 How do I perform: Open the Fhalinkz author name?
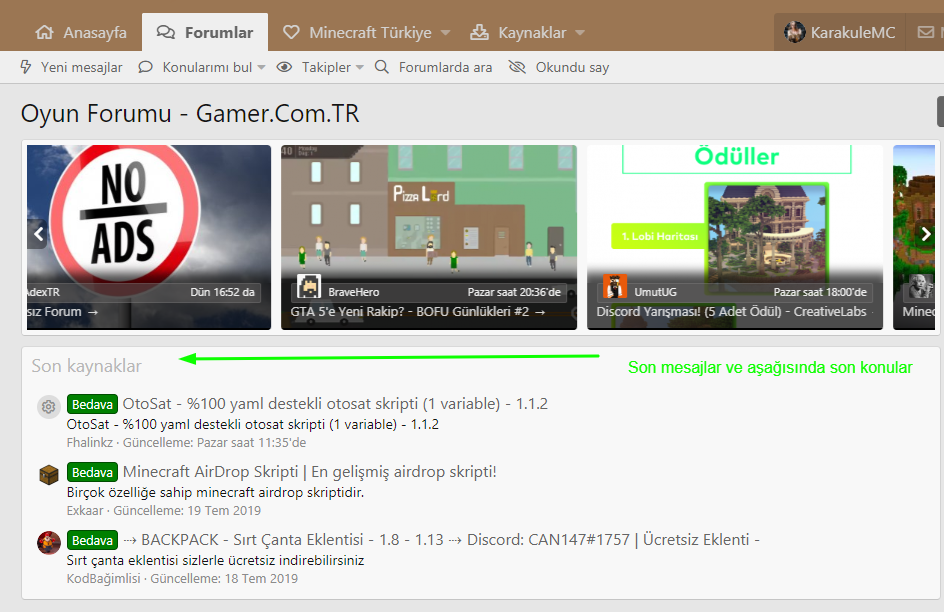click(90, 443)
